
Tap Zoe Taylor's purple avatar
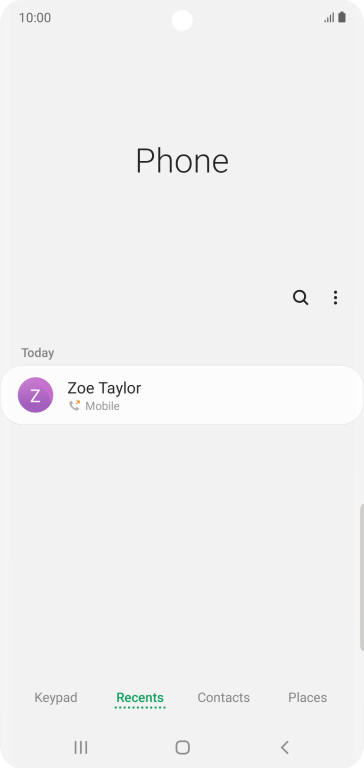pos(35,395)
